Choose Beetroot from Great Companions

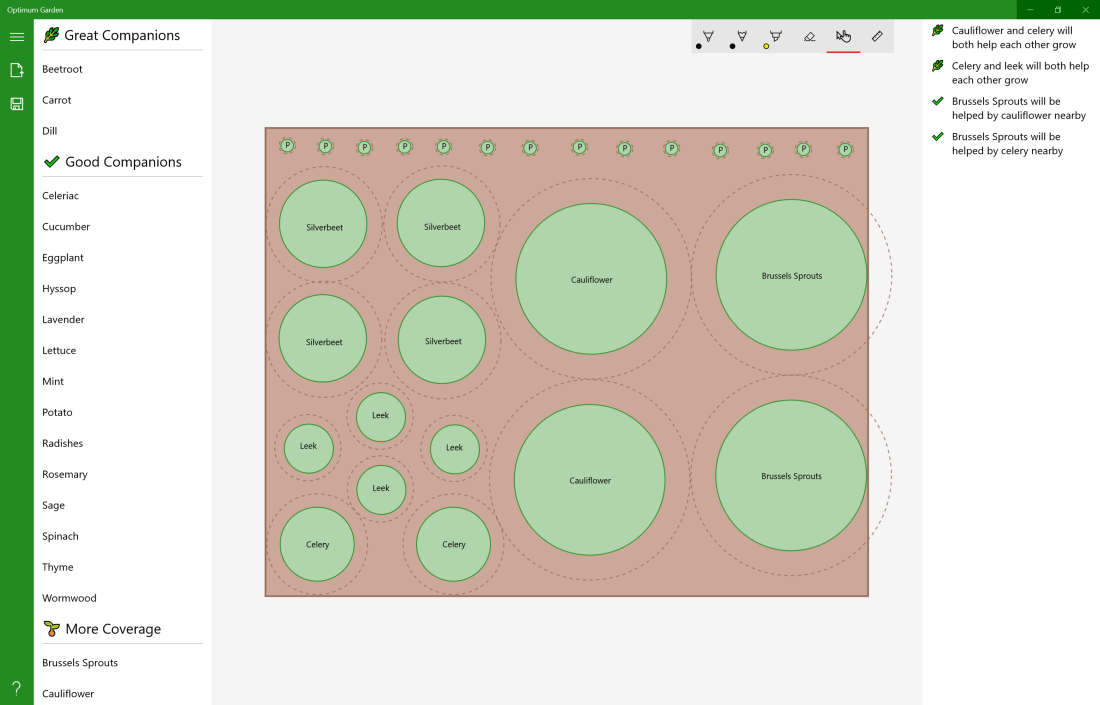pos(62,69)
